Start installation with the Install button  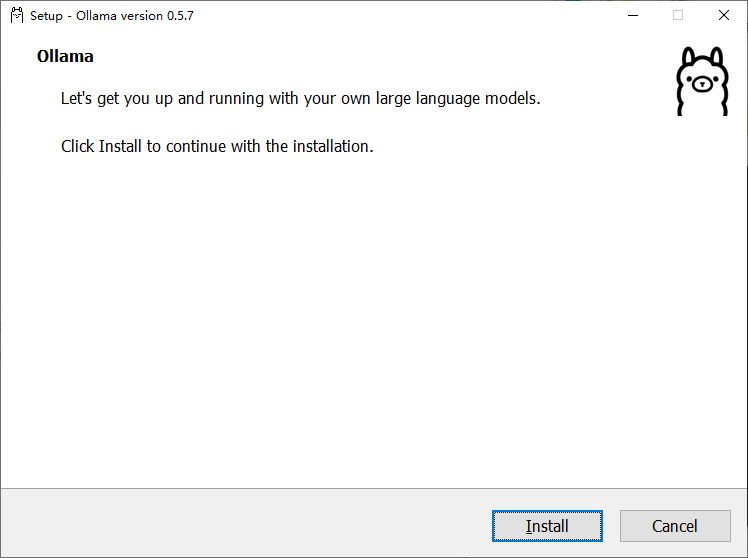click(547, 526)
